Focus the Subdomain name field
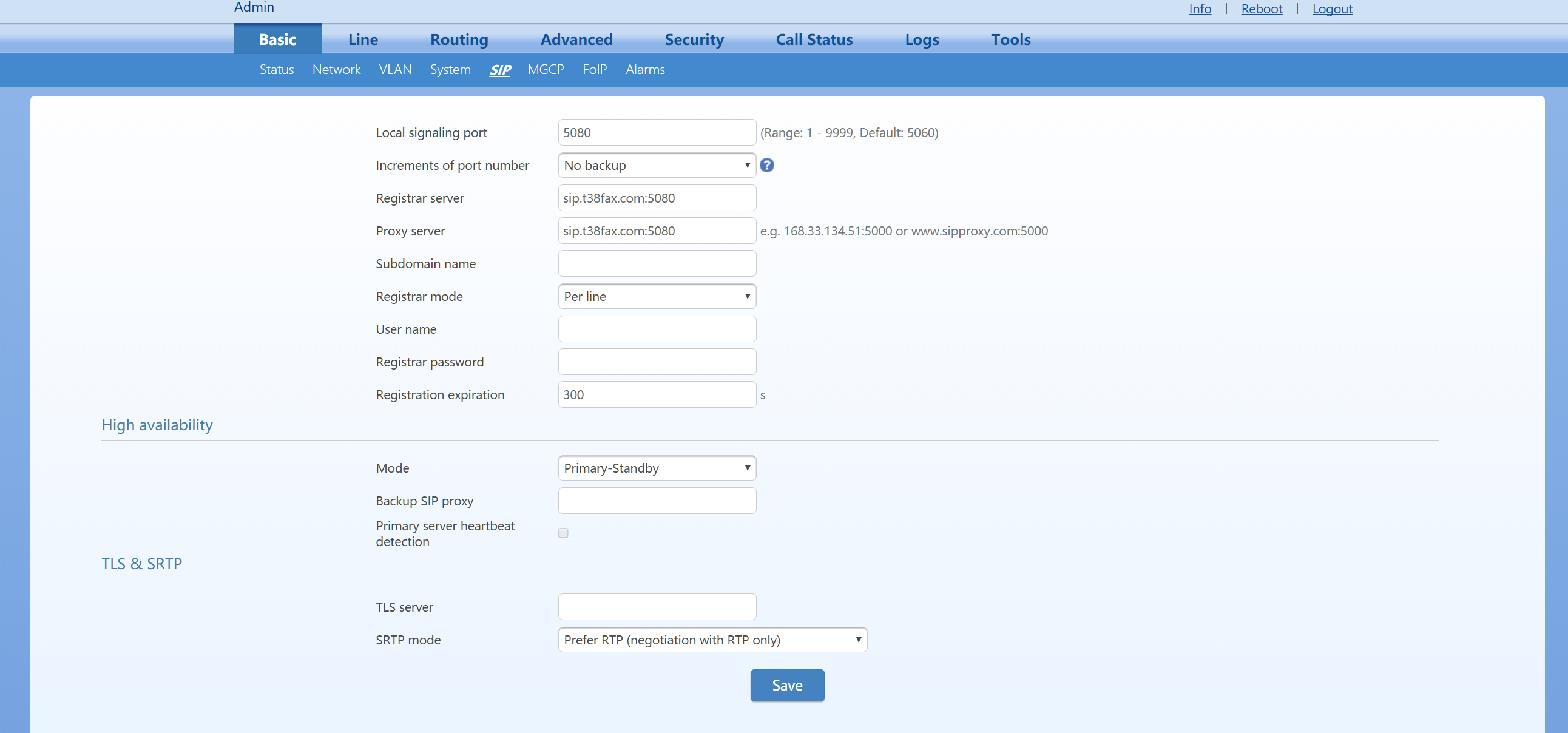The width and height of the screenshot is (1568, 733). tap(657, 263)
